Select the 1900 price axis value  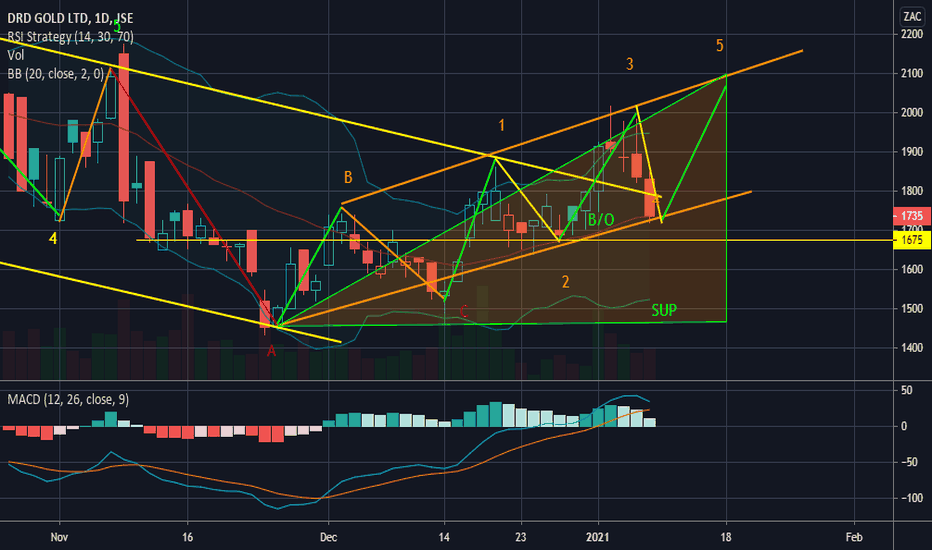(x=912, y=152)
